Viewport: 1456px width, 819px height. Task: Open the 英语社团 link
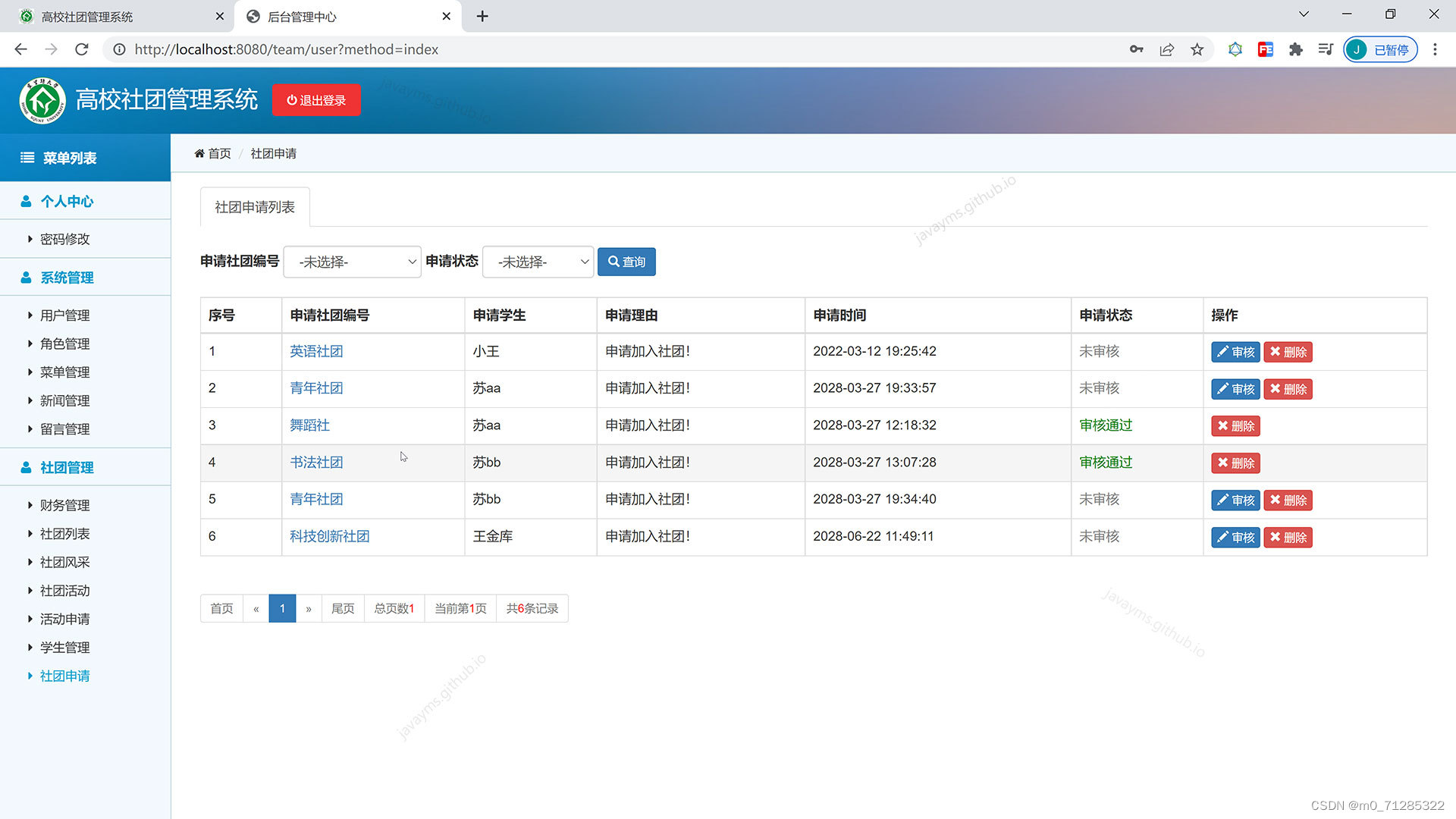[x=316, y=351]
